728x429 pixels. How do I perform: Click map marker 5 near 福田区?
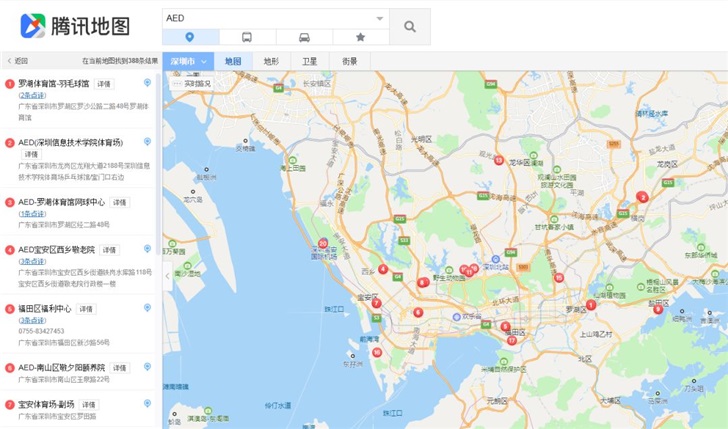click(506, 326)
